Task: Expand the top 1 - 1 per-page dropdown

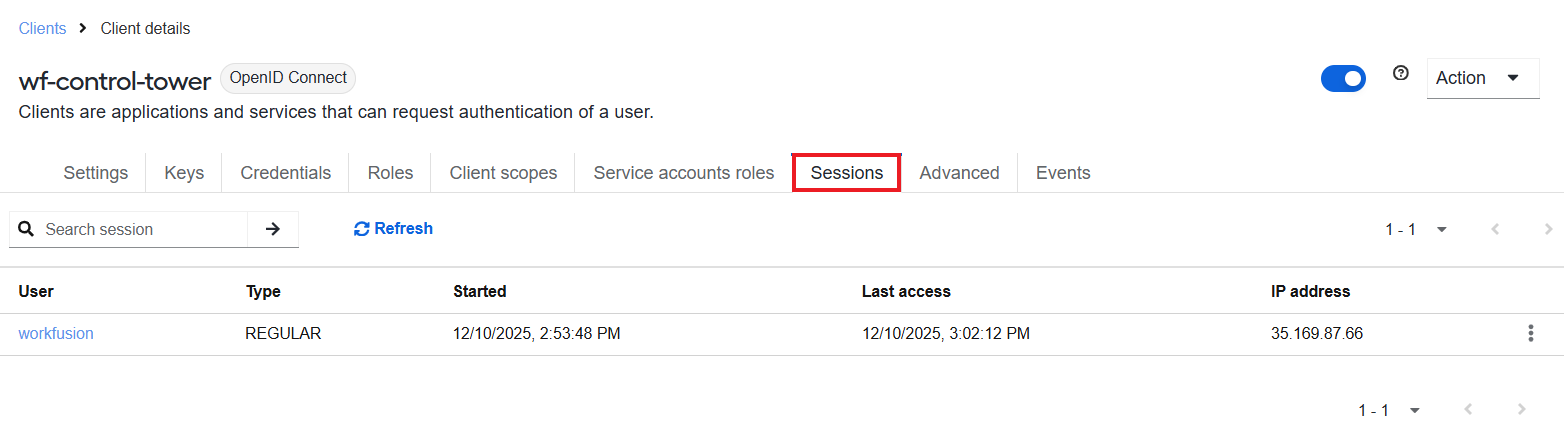Action: pyautogui.click(x=1417, y=229)
